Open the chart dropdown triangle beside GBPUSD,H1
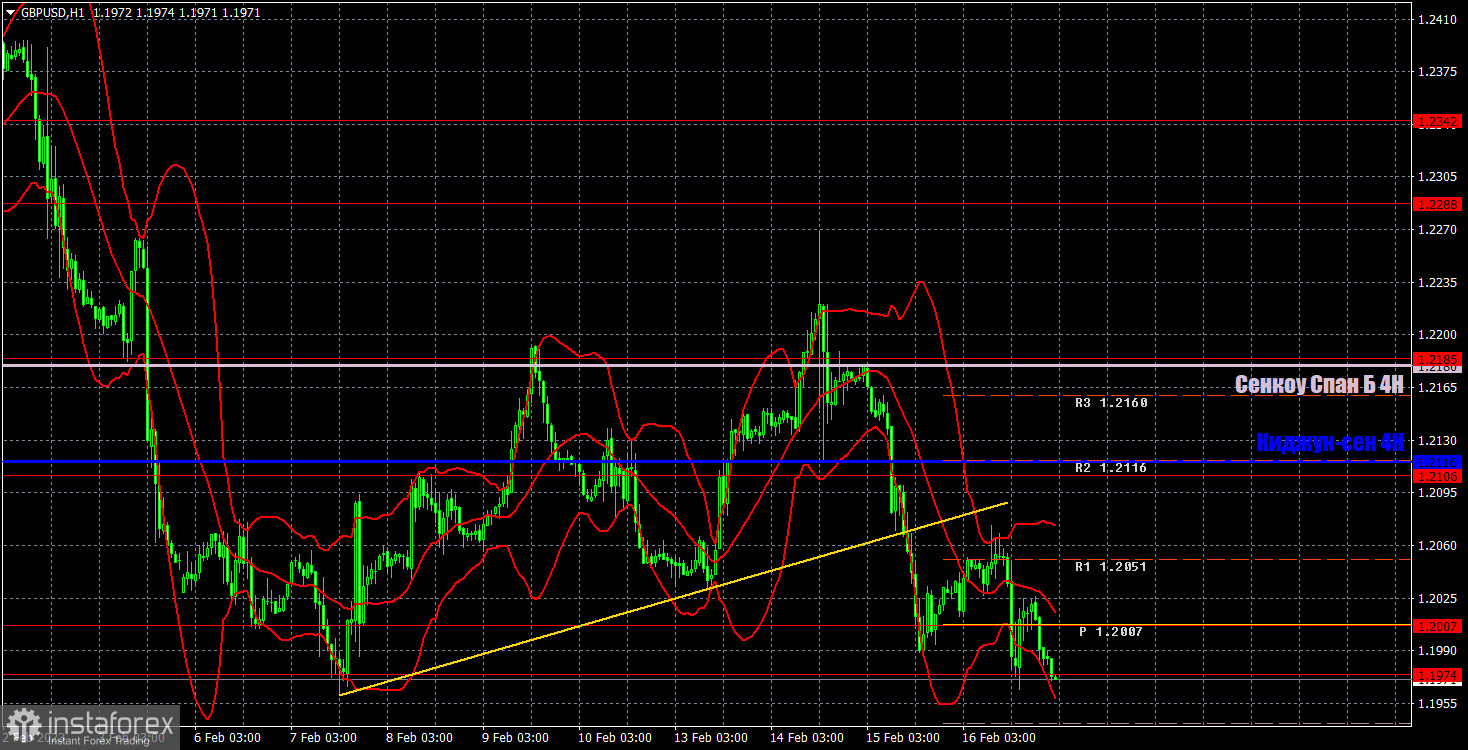Image resolution: width=1468 pixels, height=750 pixels. point(10,12)
